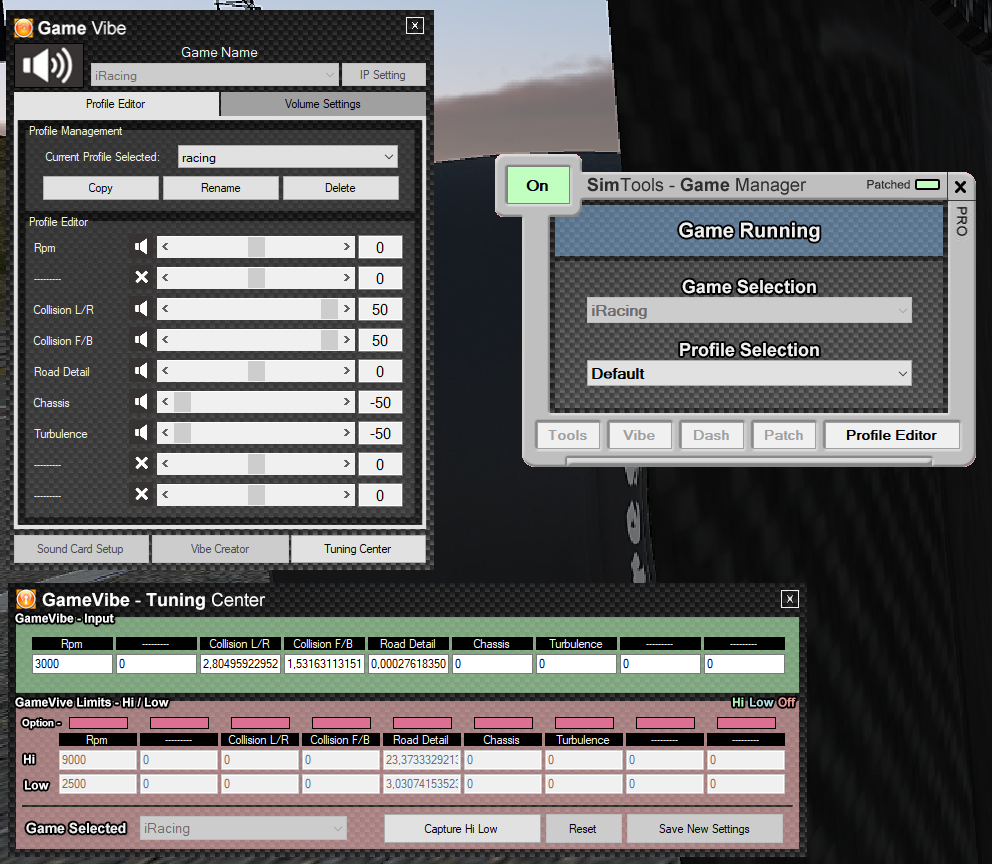The image size is (992, 864).
Task: Toggle the Collision L/R limits option bar
Action: point(260,723)
